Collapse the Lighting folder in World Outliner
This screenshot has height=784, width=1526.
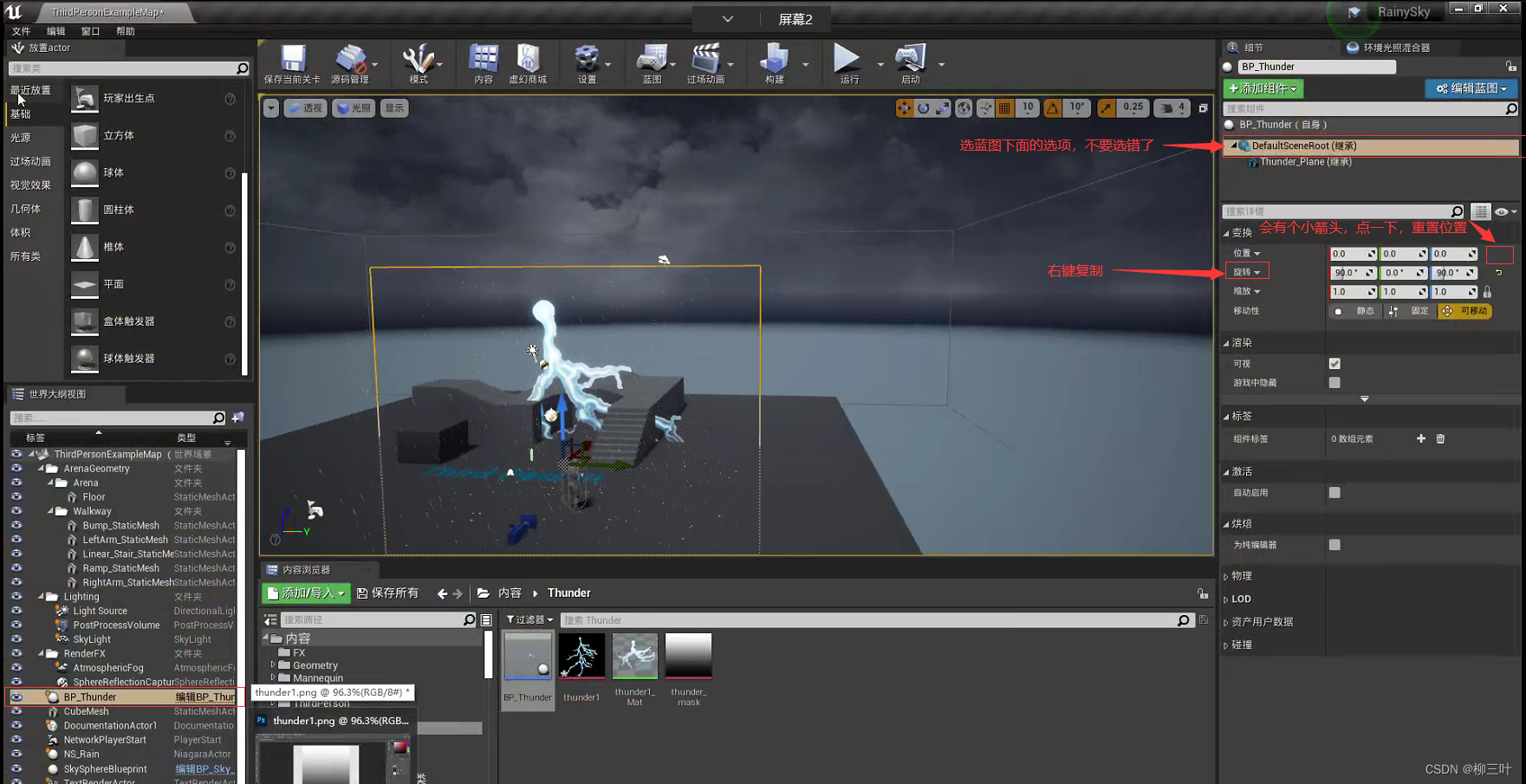coord(41,597)
